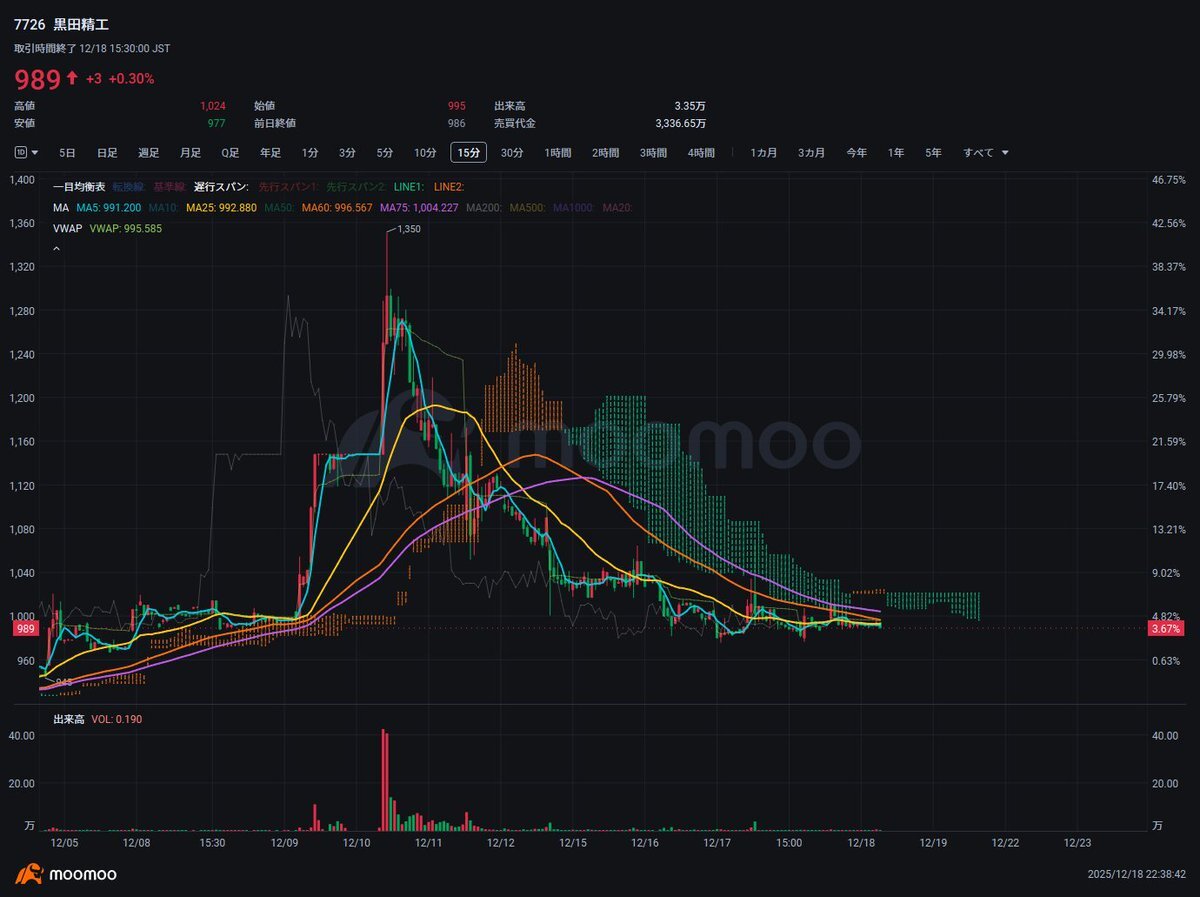
Task: Switch to the 10分 interval
Action: click(x=425, y=153)
